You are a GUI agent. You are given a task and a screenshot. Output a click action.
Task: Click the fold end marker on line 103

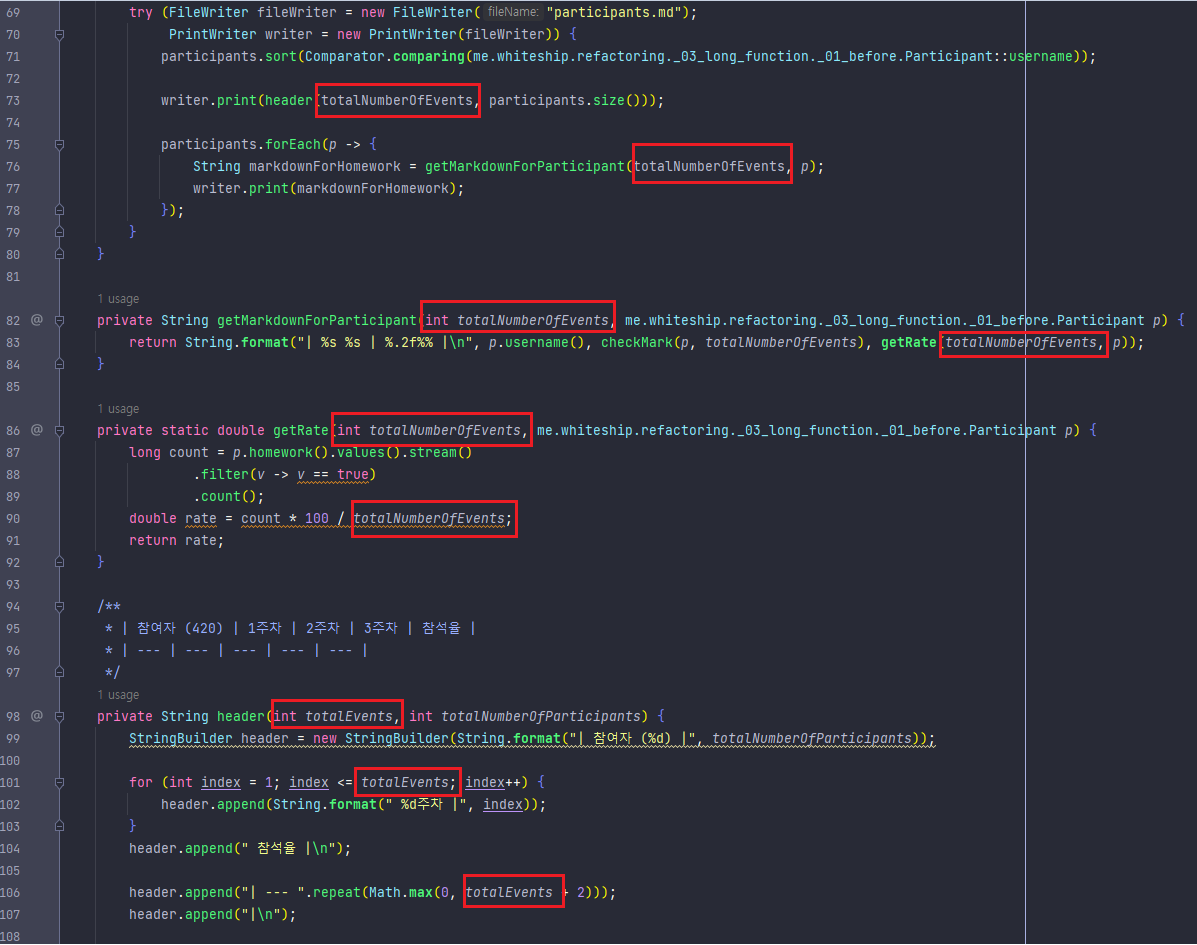pos(60,826)
